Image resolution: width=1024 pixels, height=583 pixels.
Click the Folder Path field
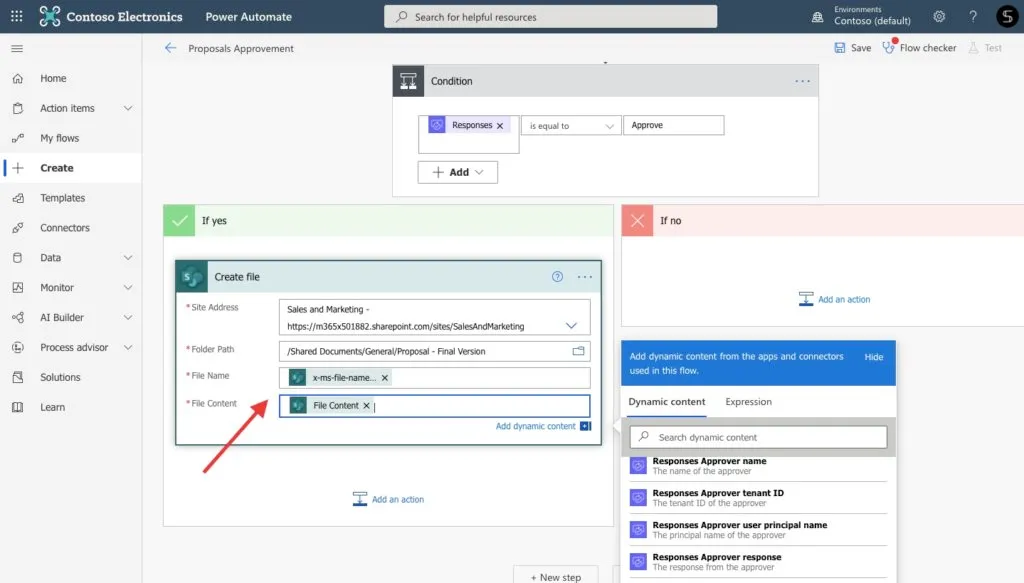434,351
